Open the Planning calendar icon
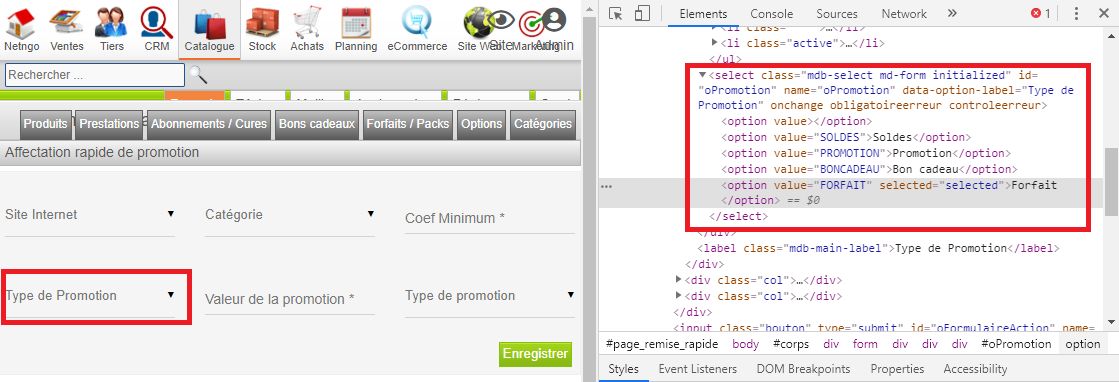Screen dimensions: 1119x382 (x=355, y=22)
